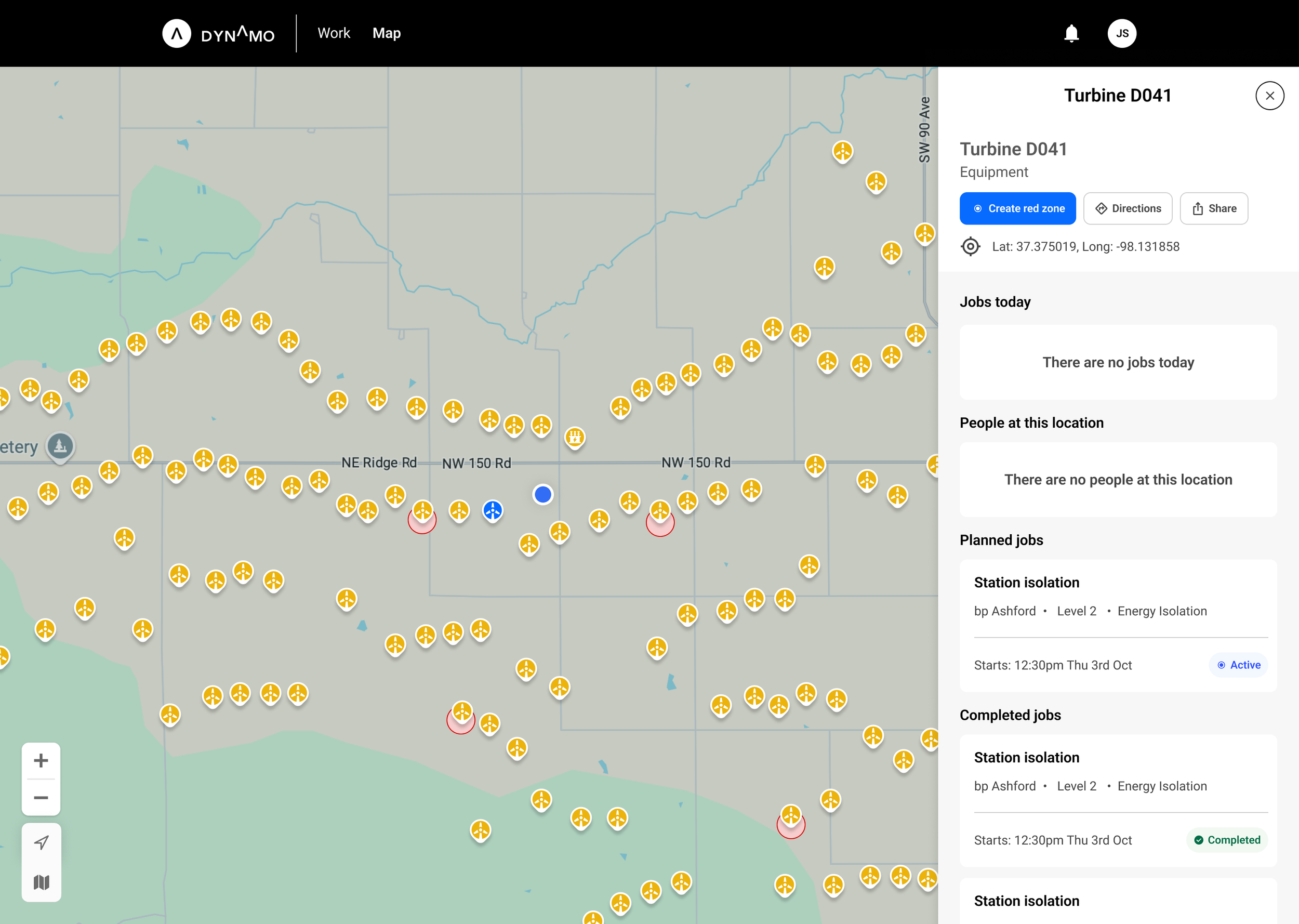1299x924 pixels.
Task: Open the completed Station isolation job card
Action: click(1118, 798)
